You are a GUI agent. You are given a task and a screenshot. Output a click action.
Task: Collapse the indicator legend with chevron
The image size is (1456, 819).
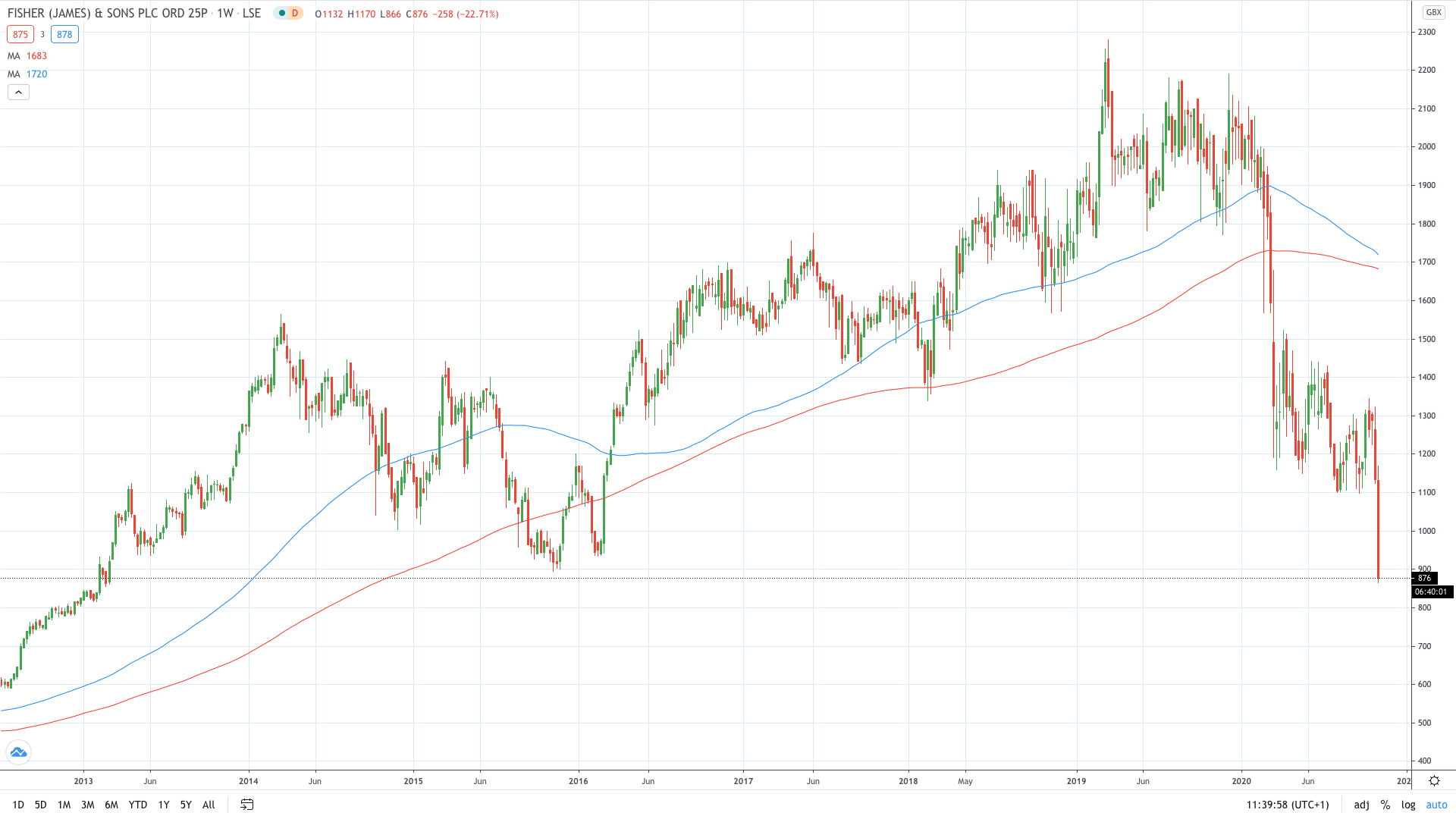click(x=18, y=93)
